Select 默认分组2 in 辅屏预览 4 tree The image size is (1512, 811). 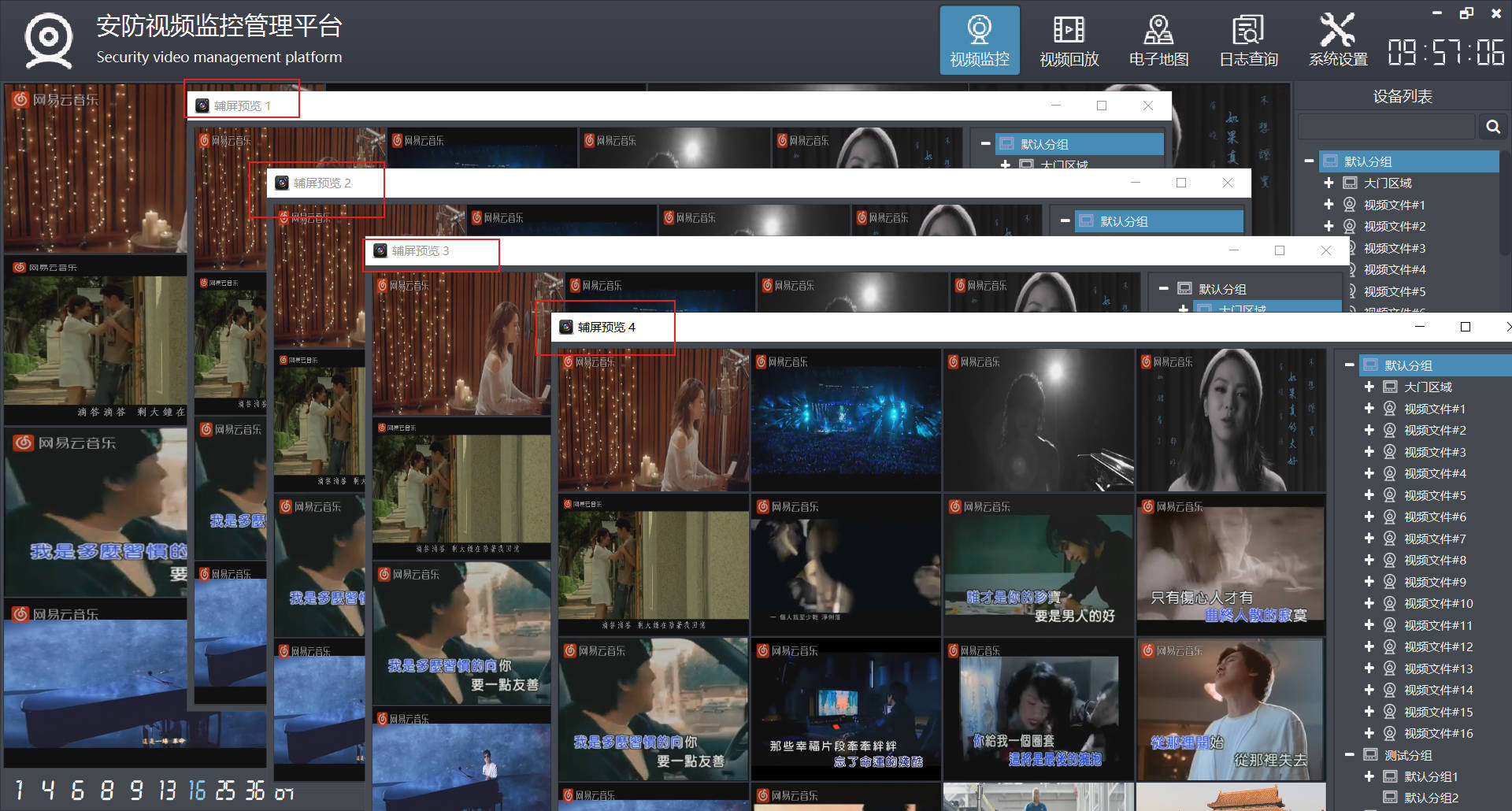(1431, 798)
